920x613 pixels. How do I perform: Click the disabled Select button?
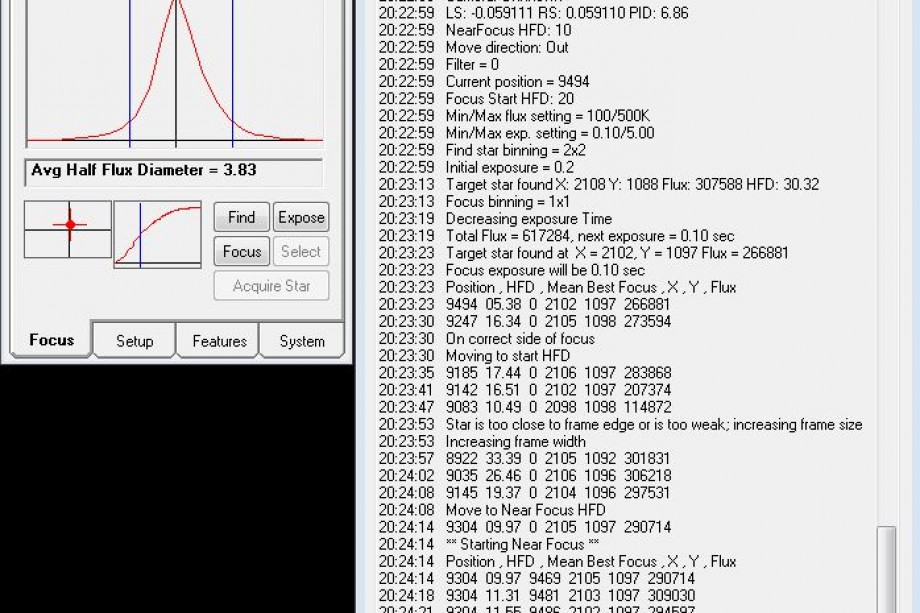[x=301, y=252]
